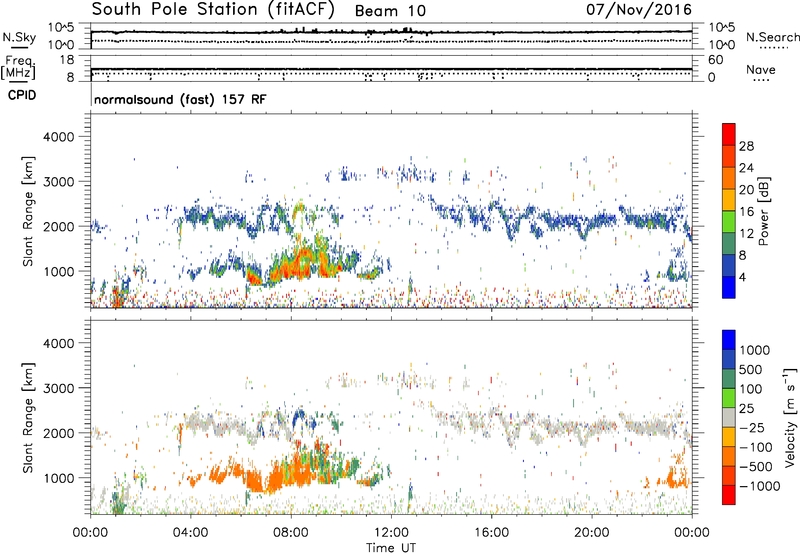This screenshot has height=554, width=800.
Task: Select the 1000 label on velocity colorbar
Action: tap(755, 350)
